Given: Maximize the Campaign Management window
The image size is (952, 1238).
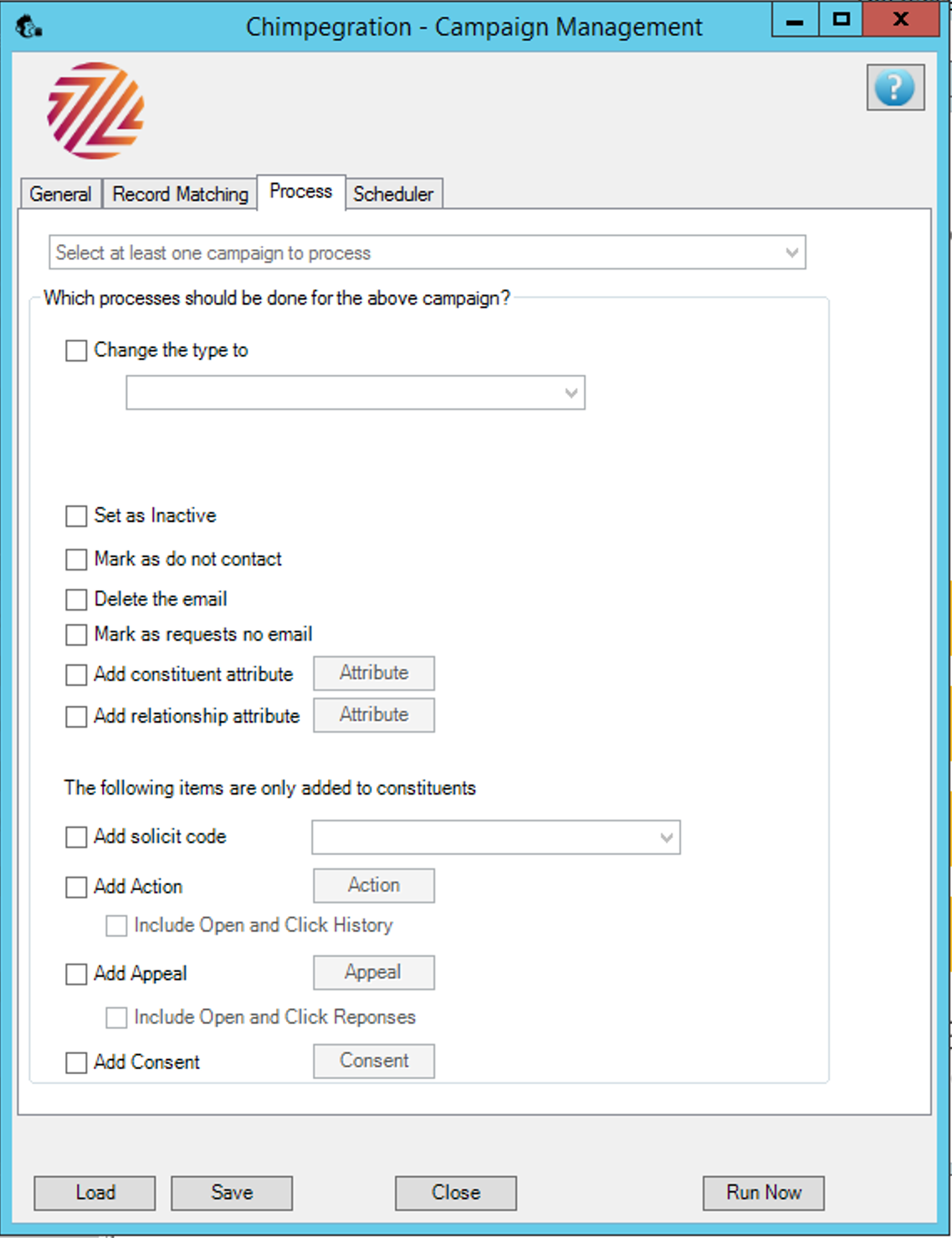Looking at the screenshot, I should click(841, 19).
